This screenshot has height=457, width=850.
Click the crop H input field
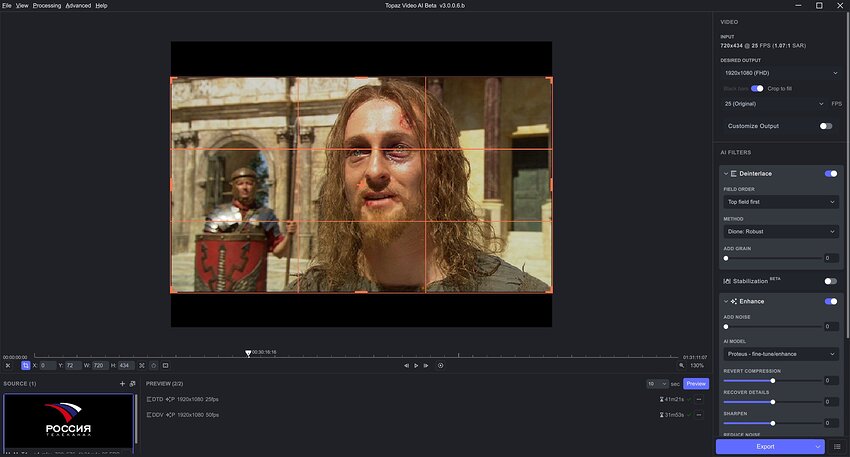(125, 365)
